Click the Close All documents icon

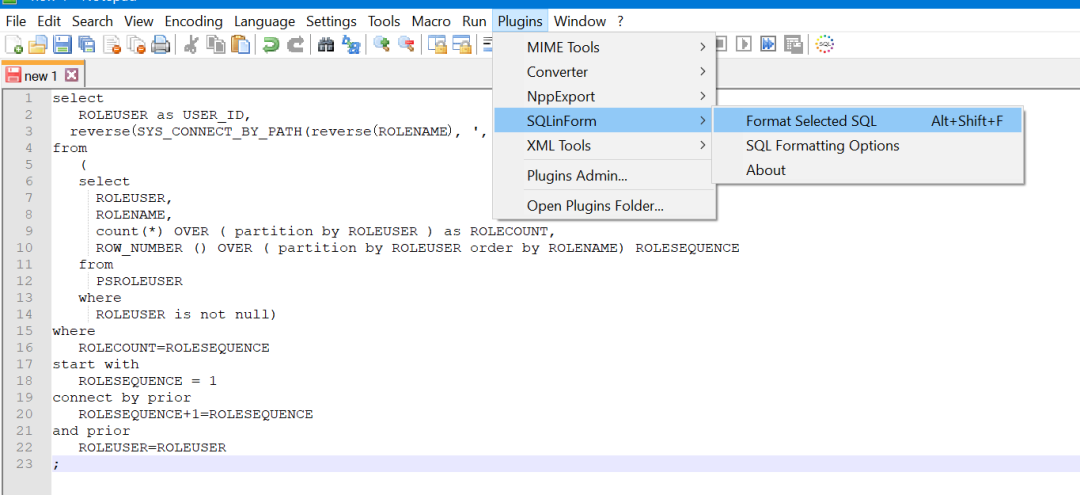pos(136,45)
